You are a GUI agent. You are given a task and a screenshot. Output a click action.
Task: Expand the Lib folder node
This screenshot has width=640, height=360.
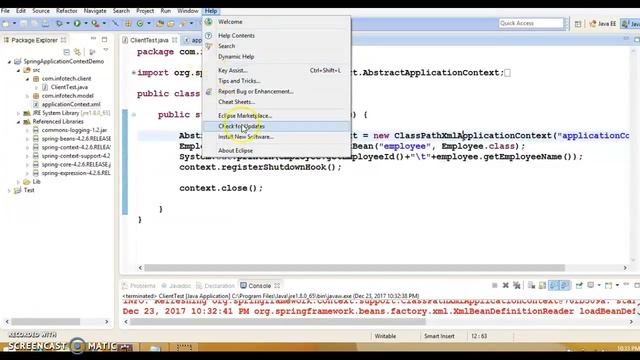point(18,182)
